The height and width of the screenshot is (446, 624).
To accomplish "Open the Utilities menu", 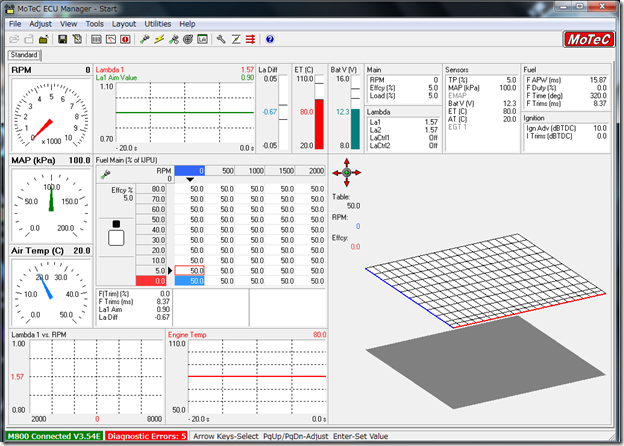I will click(x=158, y=24).
